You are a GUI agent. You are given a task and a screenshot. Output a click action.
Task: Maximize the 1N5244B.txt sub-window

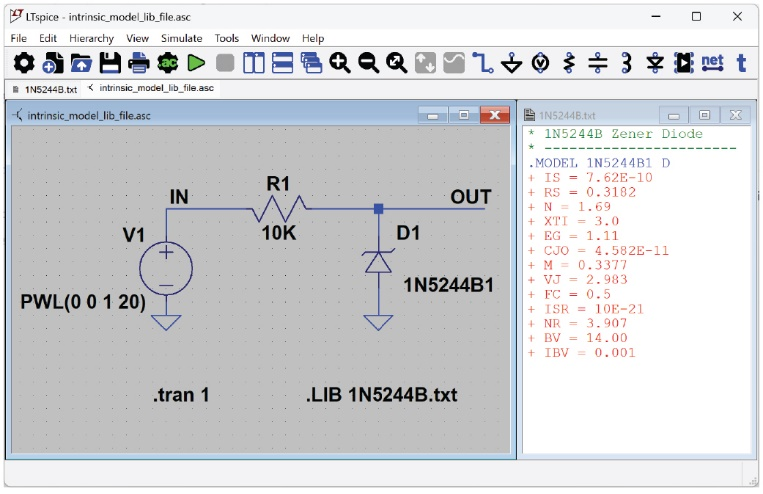(704, 116)
